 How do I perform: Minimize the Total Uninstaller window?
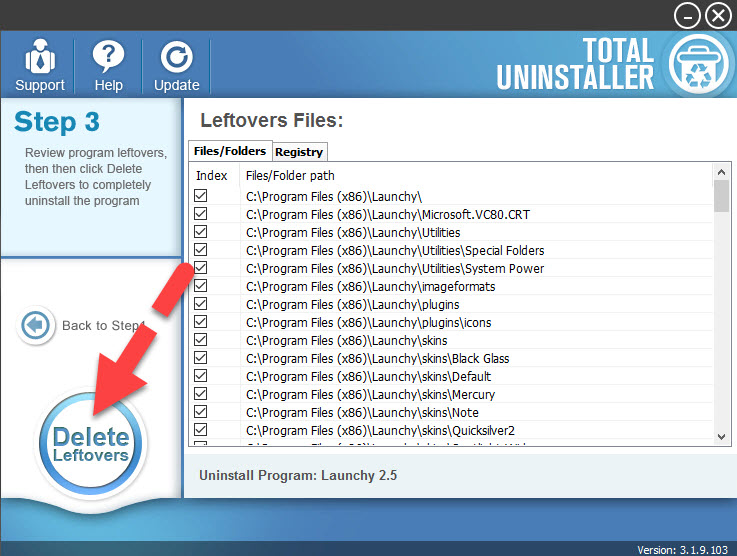pyautogui.click(x=687, y=16)
